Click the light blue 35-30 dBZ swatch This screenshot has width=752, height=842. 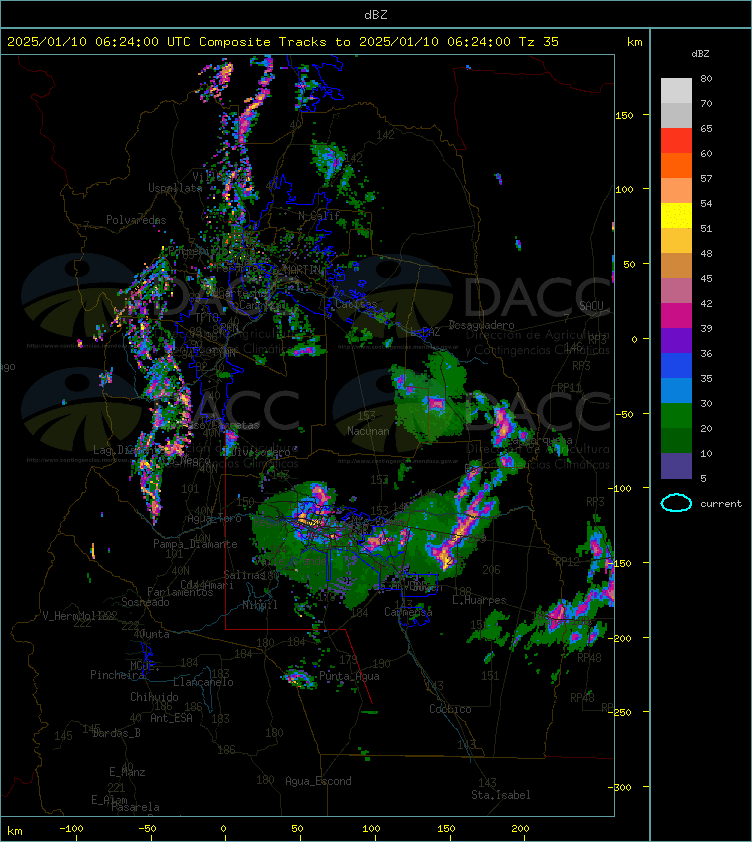676,390
